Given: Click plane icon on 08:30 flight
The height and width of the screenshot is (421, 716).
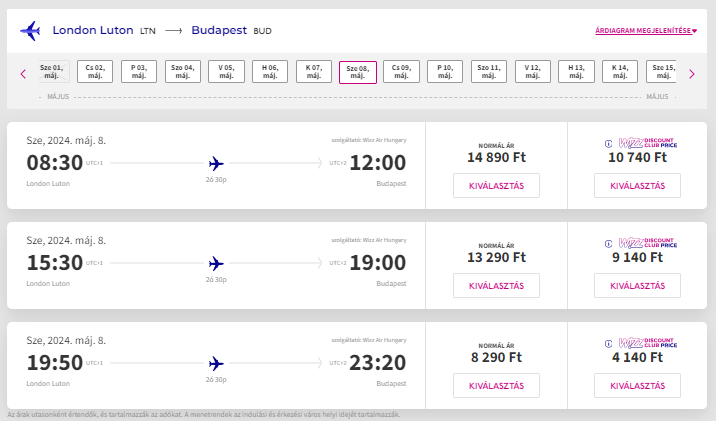Looking at the screenshot, I should [x=216, y=163].
